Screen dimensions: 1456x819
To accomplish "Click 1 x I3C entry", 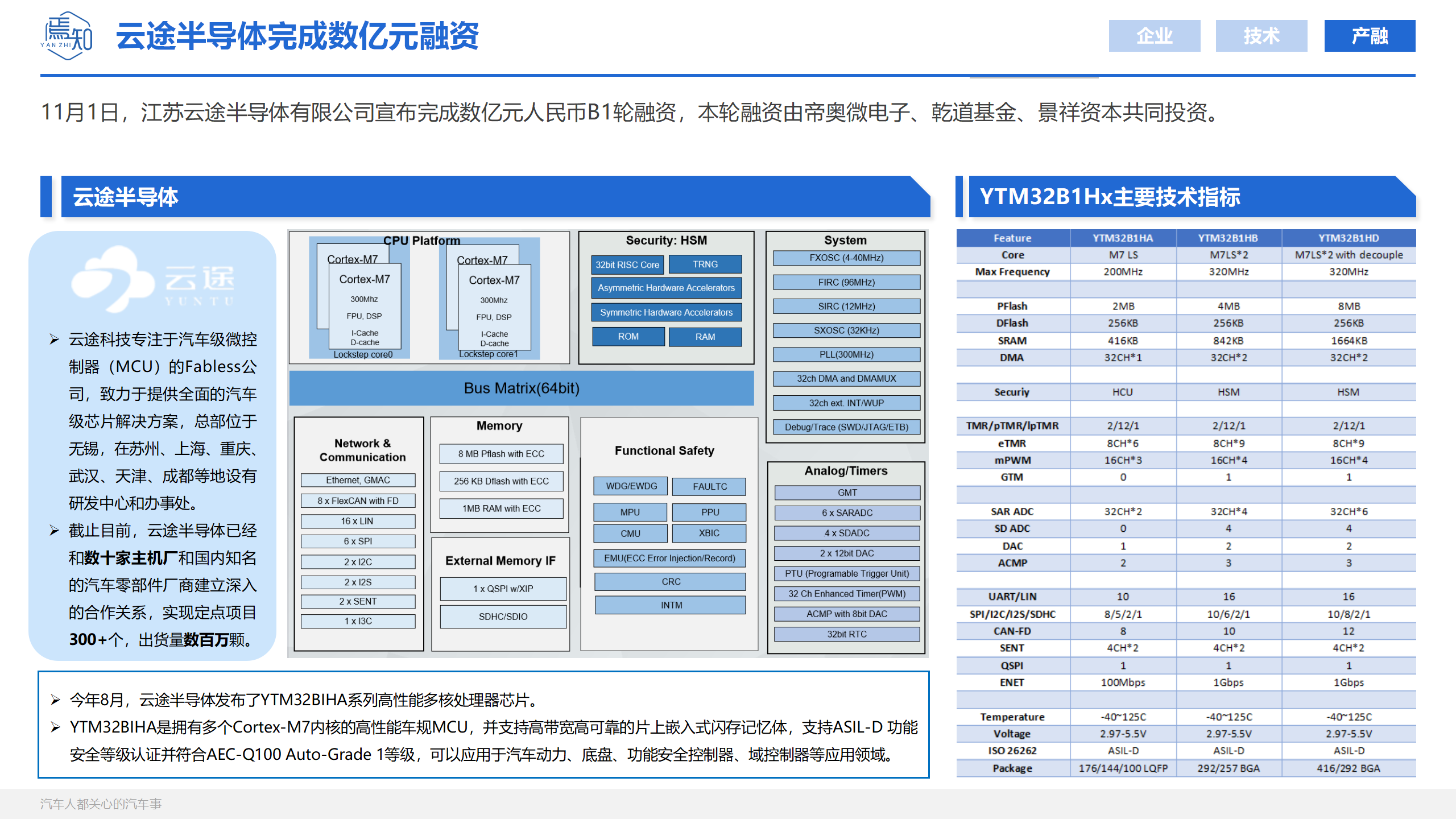I will pos(358,621).
